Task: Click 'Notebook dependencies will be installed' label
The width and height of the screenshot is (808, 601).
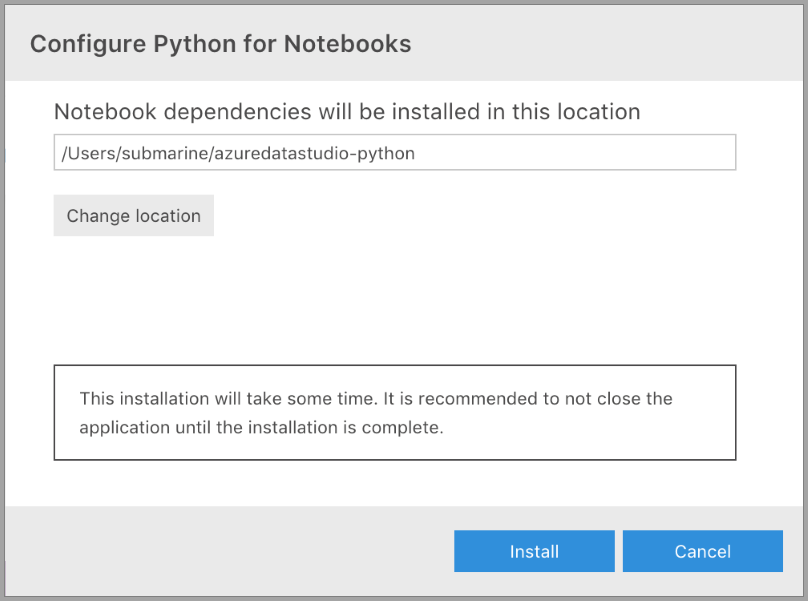Action: pos(347,112)
